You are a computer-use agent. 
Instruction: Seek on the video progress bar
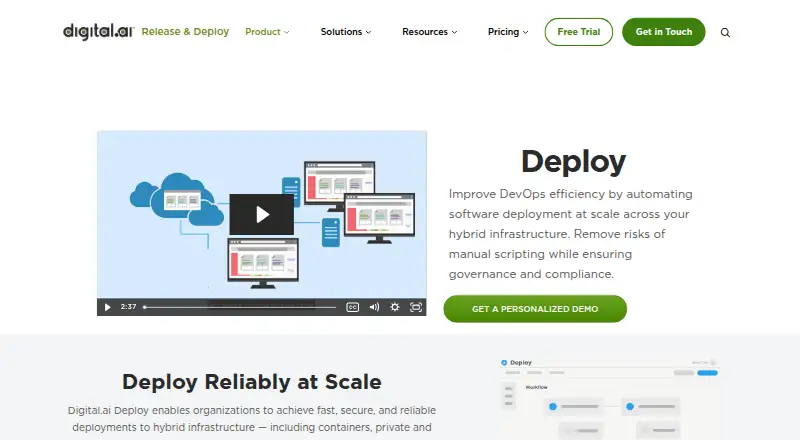pyautogui.click(x=240, y=307)
